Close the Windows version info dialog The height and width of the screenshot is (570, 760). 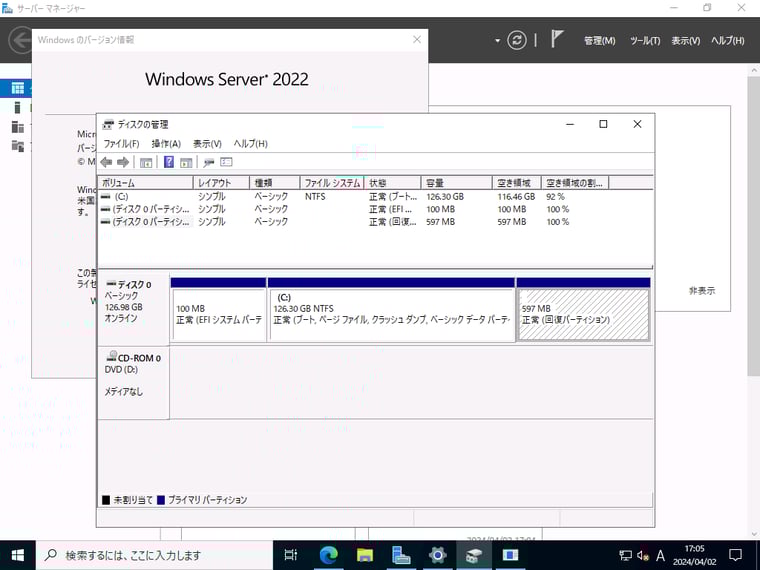(417, 40)
